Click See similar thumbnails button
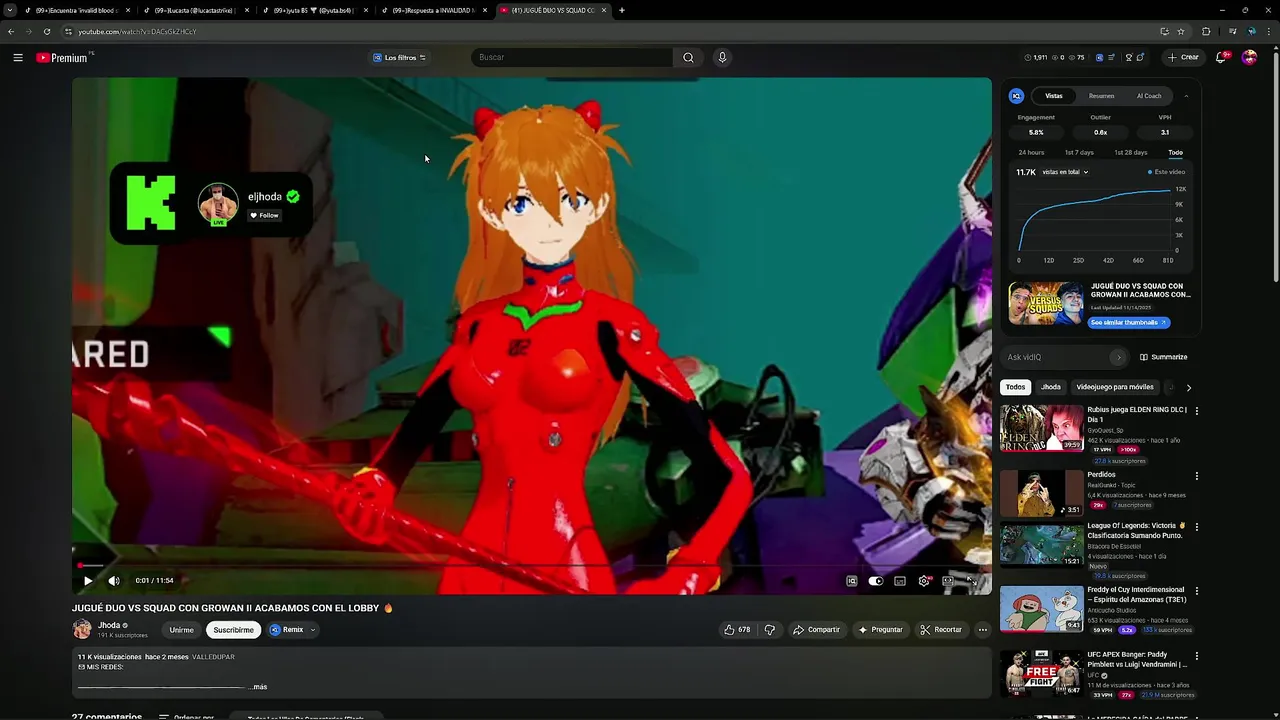The width and height of the screenshot is (1280, 720). [1128, 323]
